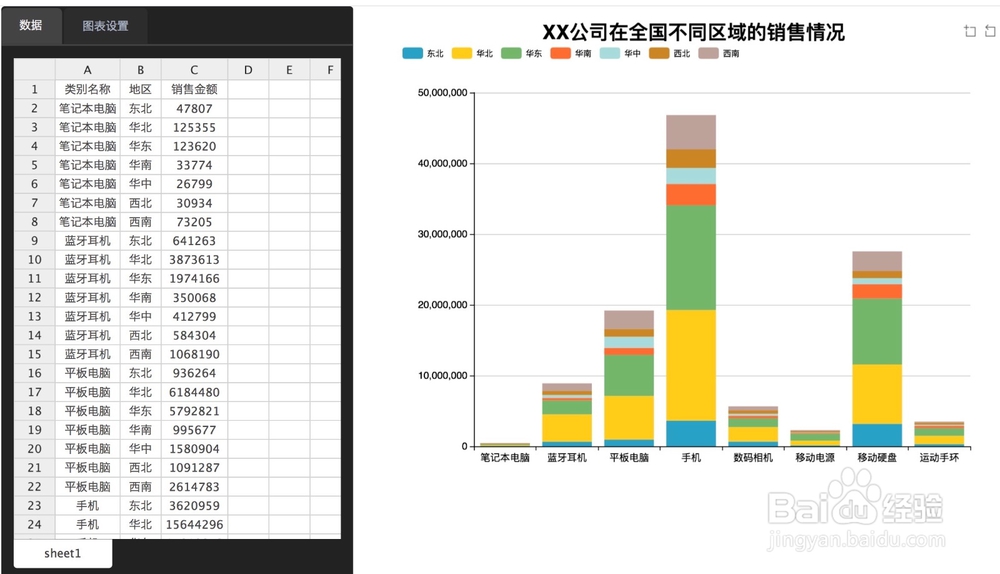Toggle the 华北 legend series
This screenshot has height=574, width=1000.
click(x=473, y=54)
